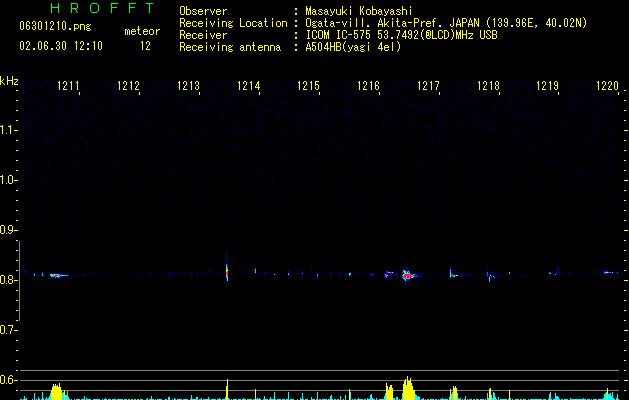Click the yellow amplitude peak below 1211
The image size is (629, 400).
click(57, 392)
